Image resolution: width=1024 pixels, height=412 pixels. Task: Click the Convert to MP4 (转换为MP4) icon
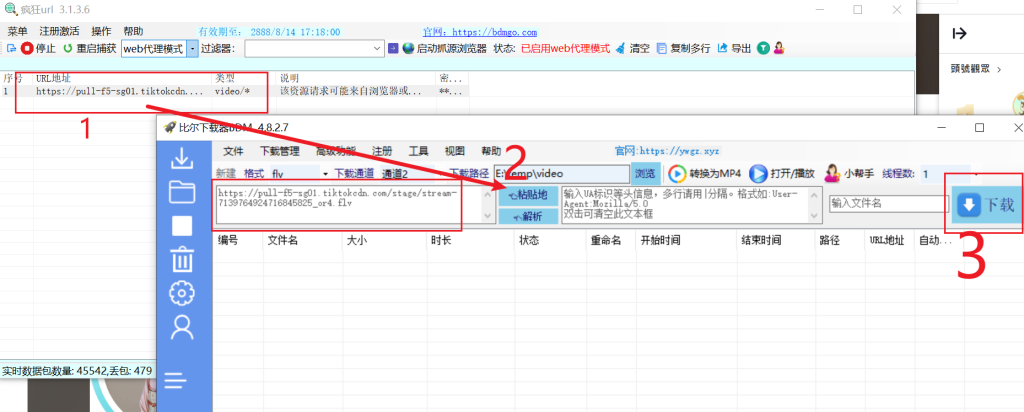click(677, 173)
